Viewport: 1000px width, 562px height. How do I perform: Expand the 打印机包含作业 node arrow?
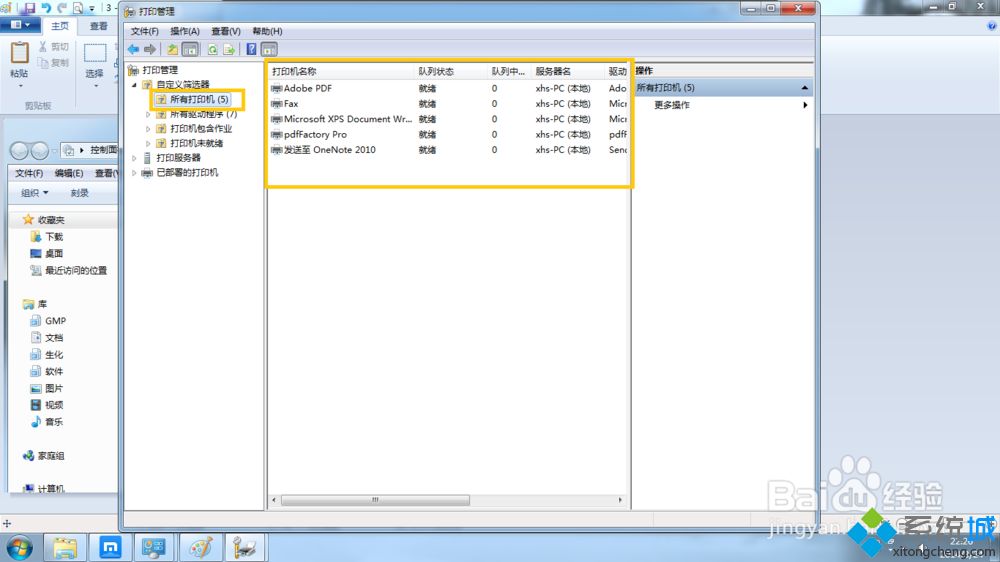click(148, 129)
